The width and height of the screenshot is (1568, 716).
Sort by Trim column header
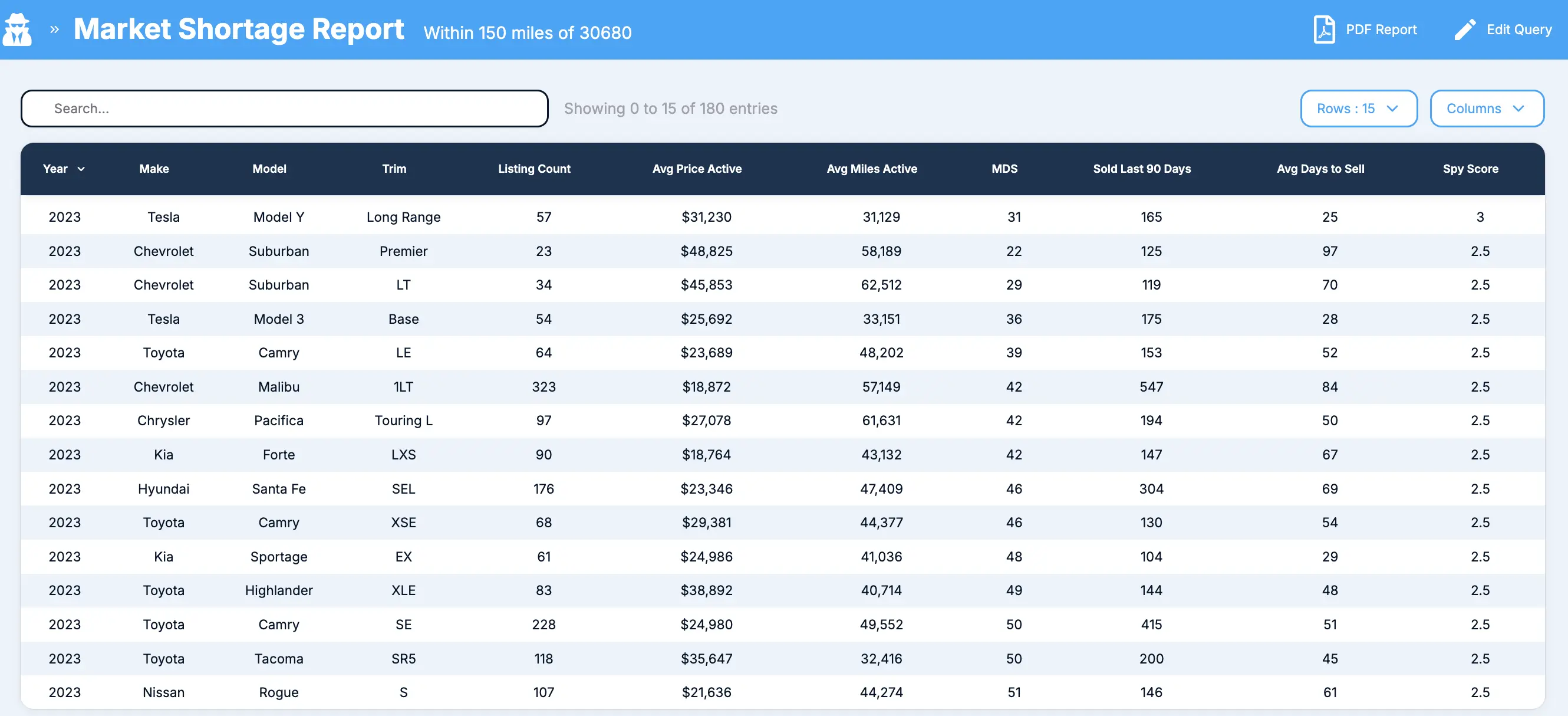pyautogui.click(x=394, y=169)
